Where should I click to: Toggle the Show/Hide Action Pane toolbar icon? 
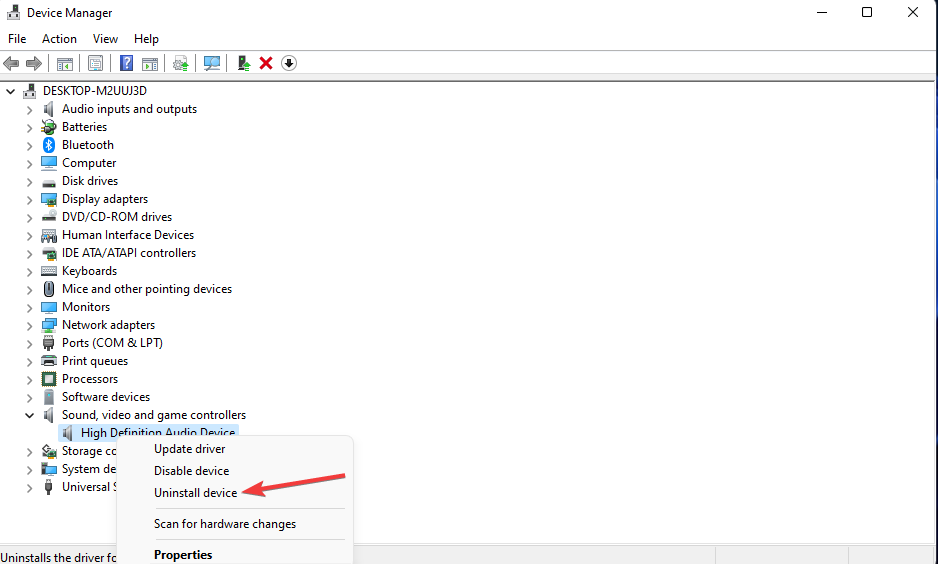(150, 63)
